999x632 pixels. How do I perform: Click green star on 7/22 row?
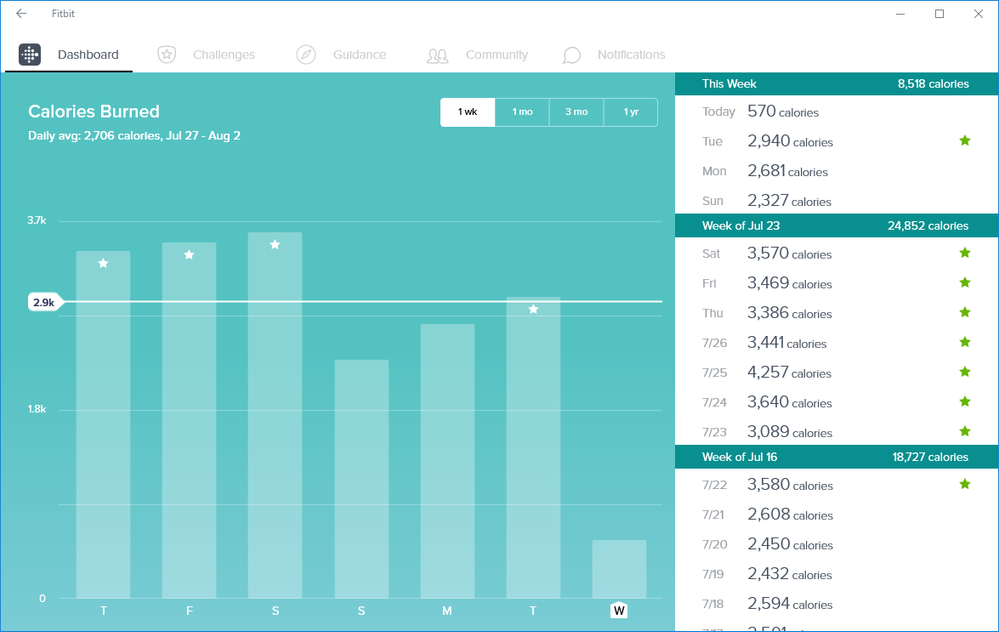pyautogui.click(x=965, y=484)
